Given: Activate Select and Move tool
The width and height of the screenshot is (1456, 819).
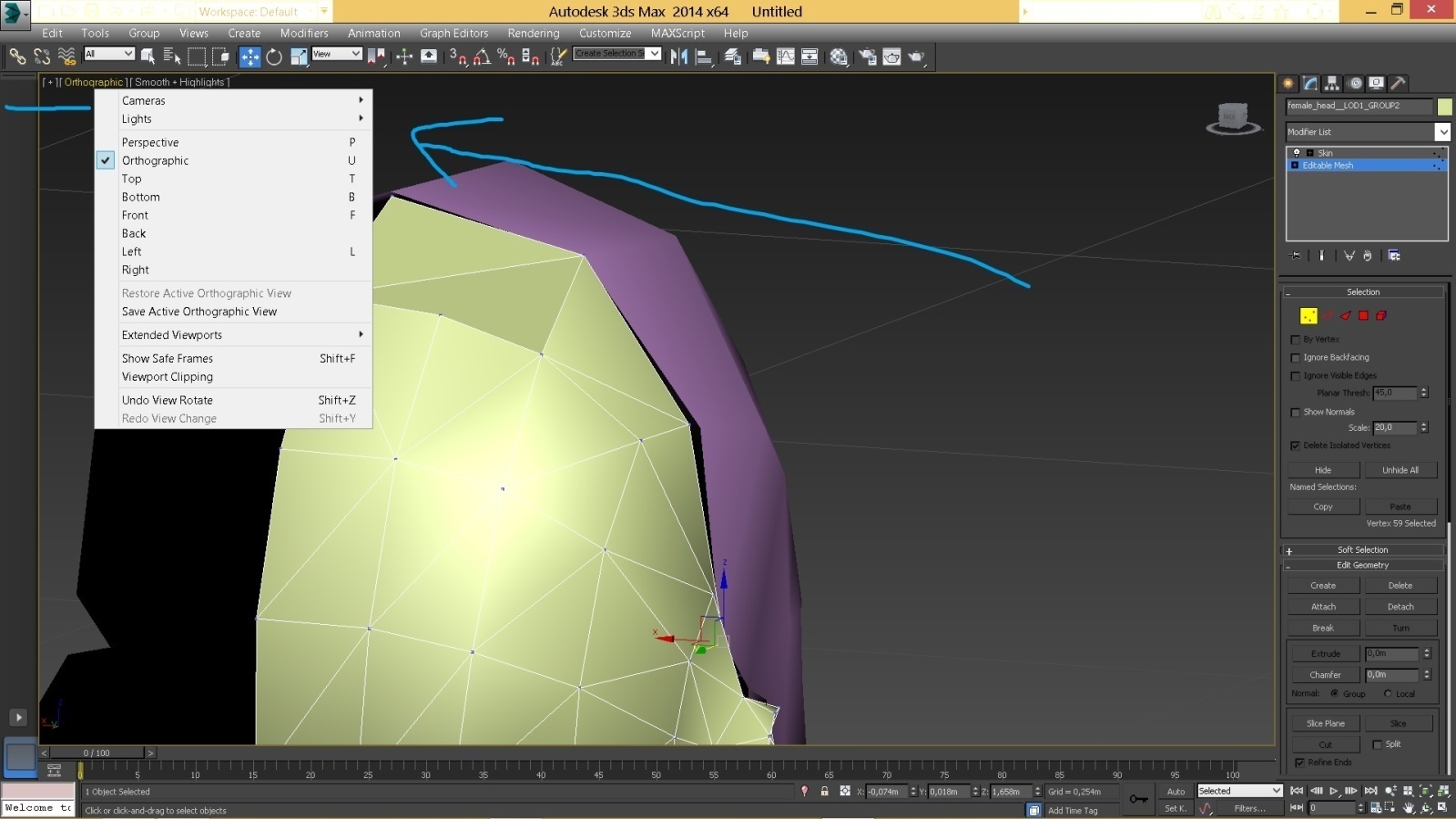Looking at the screenshot, I should click(x=249, y=56).
